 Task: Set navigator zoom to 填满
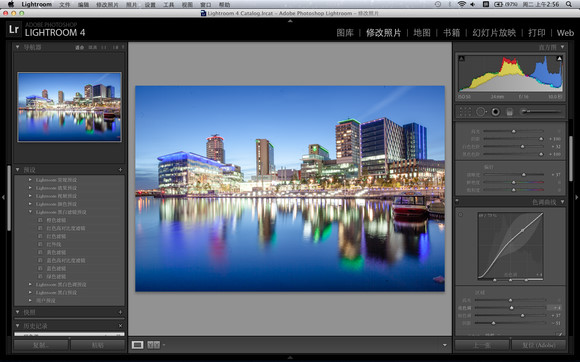click(x=92, y=47)
